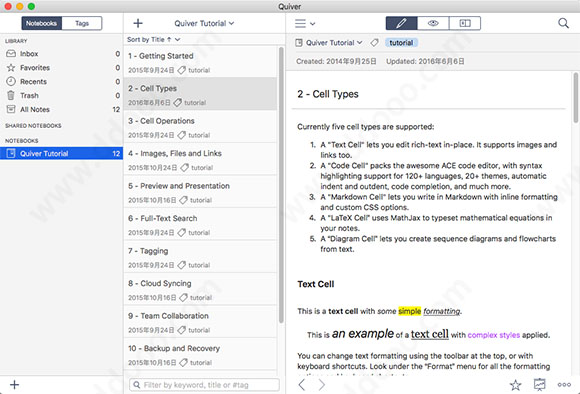
Task: Open more options ellipsis menu
Action: coord(564,385)
